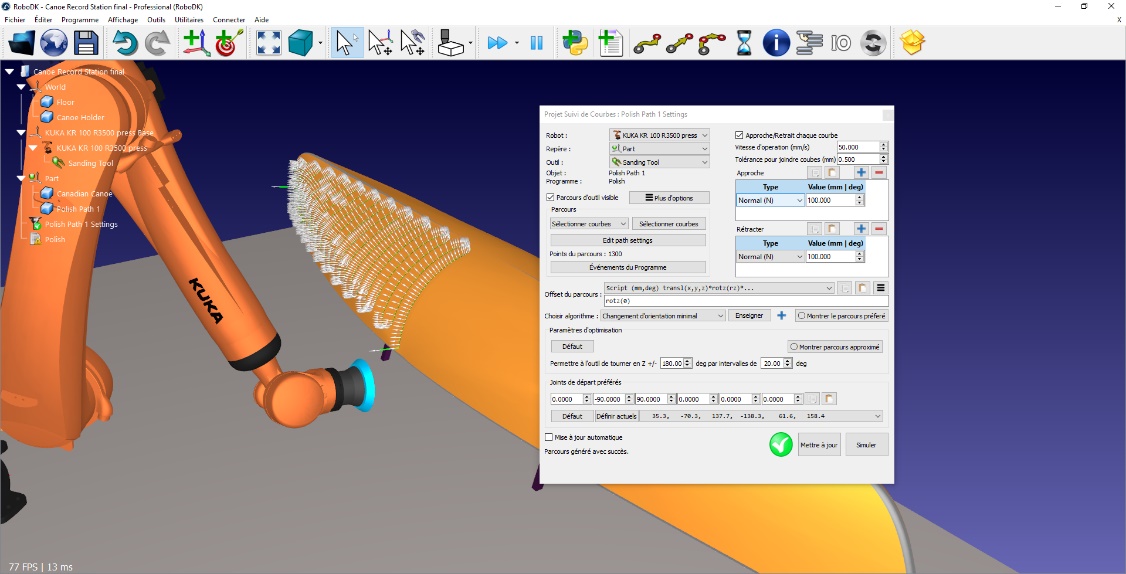Click the undo arrow icon
Screen dimensions: 1126x574
pos(126,43)
